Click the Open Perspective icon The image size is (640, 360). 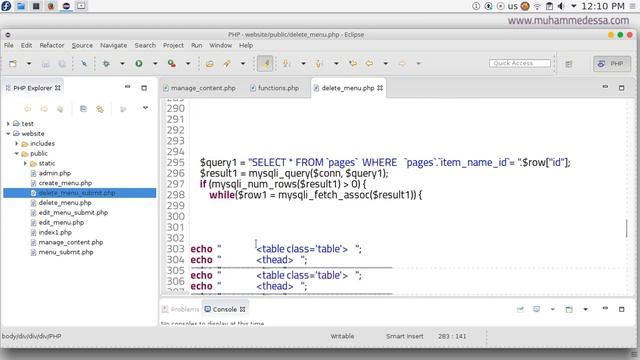click(569, 64)
